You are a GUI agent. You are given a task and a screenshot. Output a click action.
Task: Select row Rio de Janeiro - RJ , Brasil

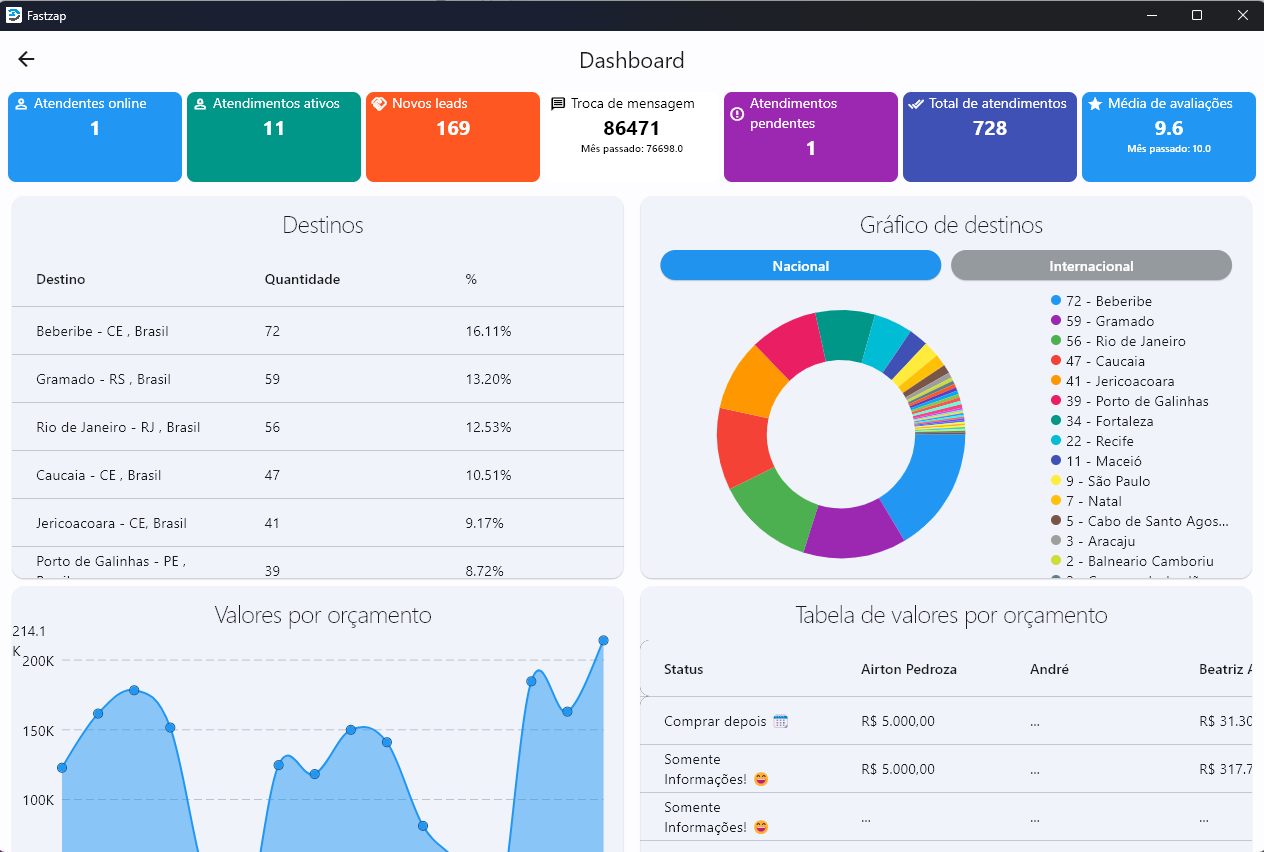tap(318, 427)
